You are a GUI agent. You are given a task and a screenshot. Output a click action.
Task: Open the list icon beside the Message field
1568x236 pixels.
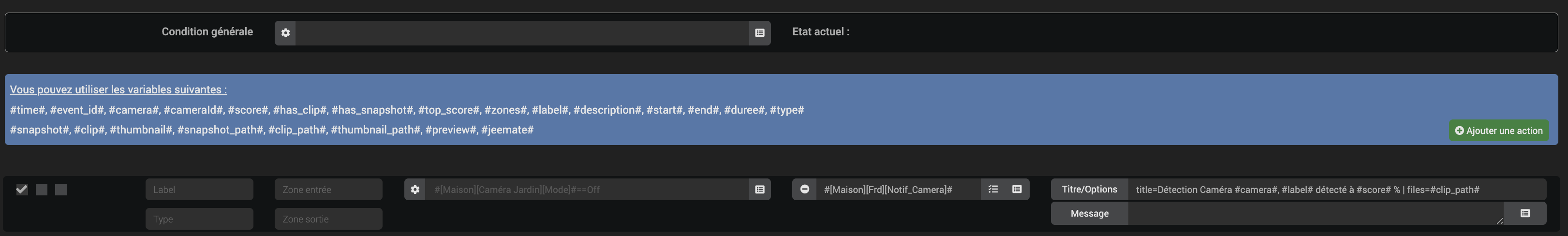1525,213
